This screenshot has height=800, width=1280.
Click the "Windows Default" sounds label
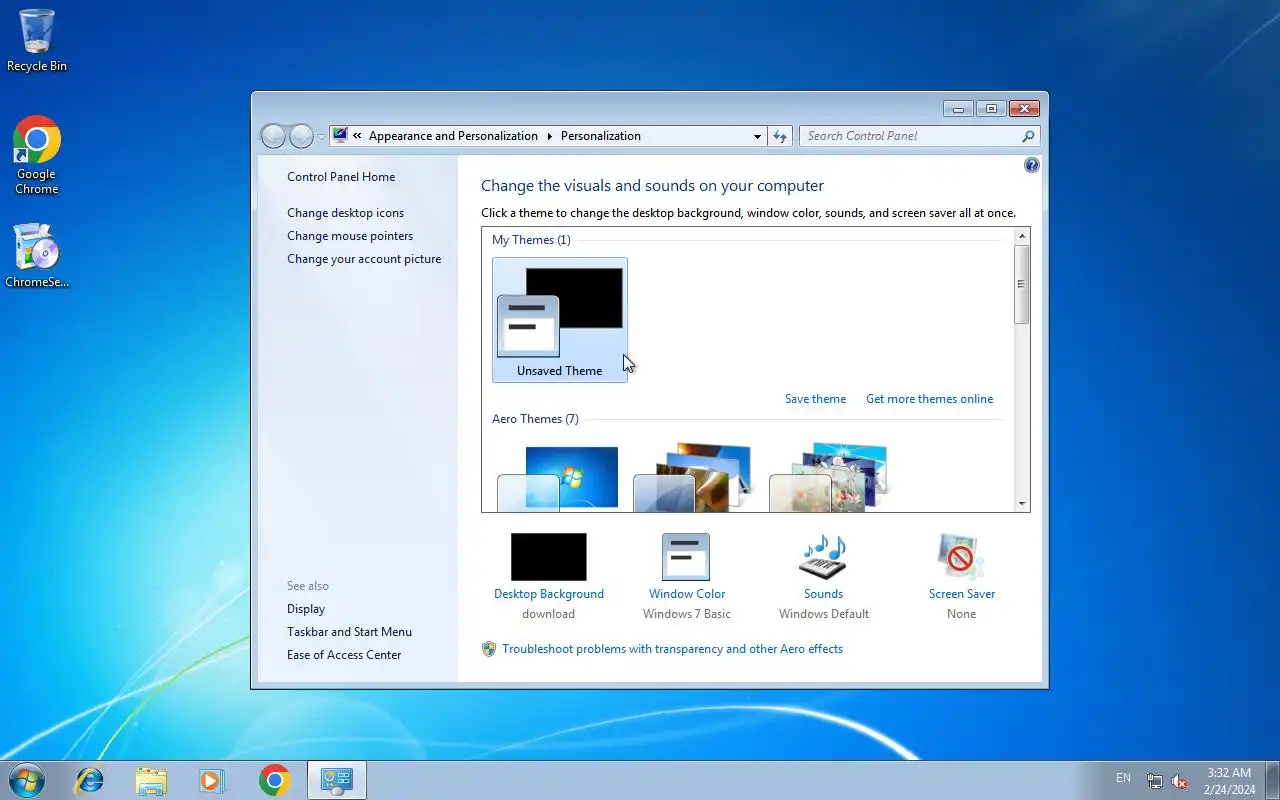coord(824,614)
